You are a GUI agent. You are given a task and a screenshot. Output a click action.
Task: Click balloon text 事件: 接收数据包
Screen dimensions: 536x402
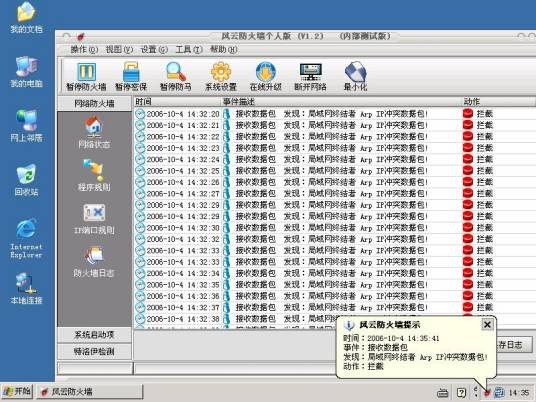coord(375,348)
